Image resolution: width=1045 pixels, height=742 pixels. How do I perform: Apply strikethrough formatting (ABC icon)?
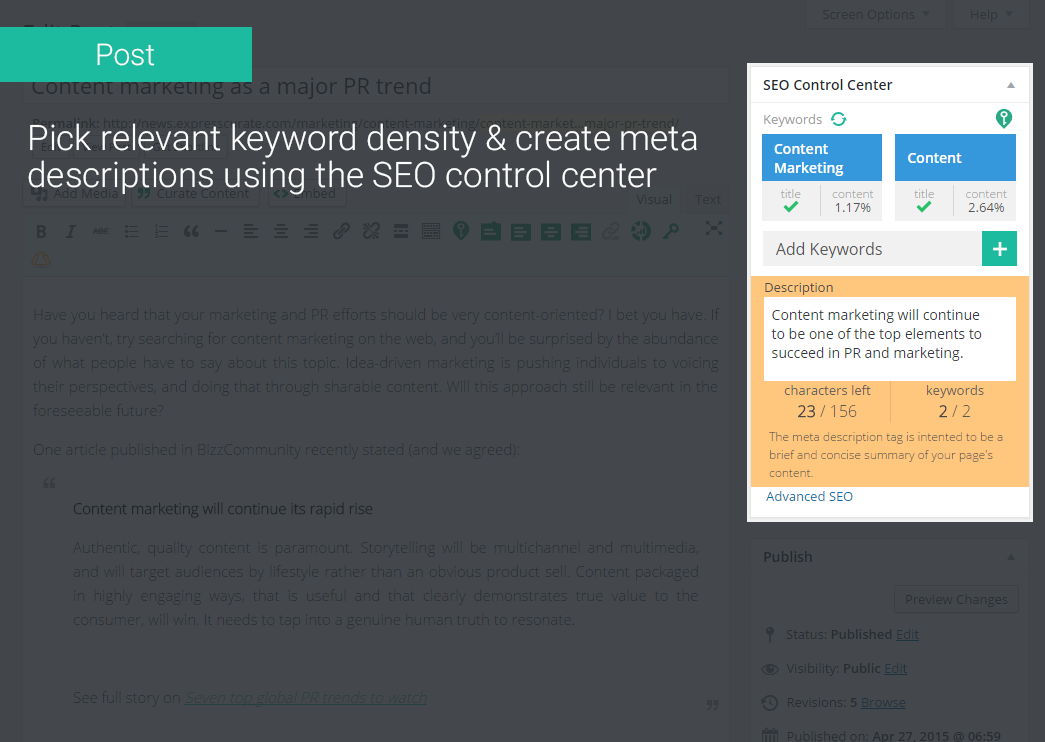pyautogui.click(x=101, y=231)
